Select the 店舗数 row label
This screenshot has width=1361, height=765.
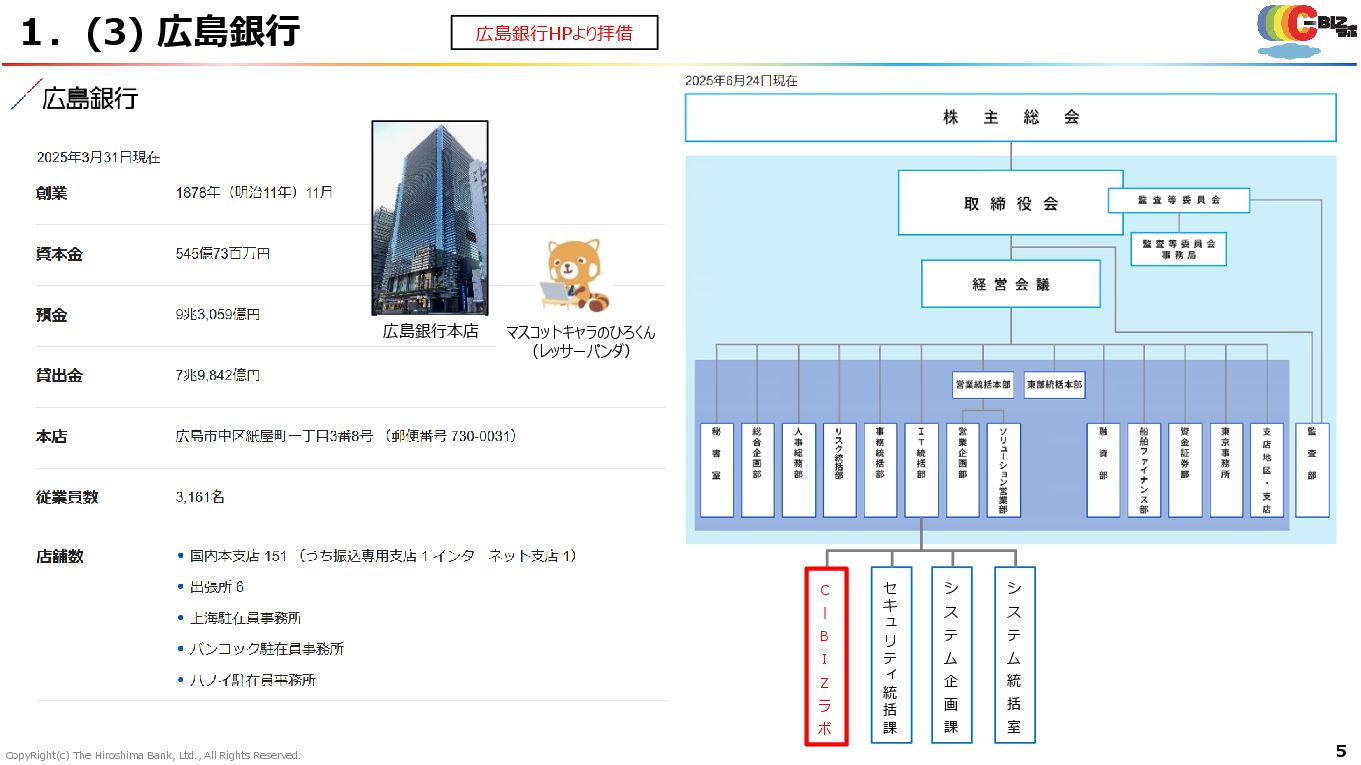tap(59, 556)
